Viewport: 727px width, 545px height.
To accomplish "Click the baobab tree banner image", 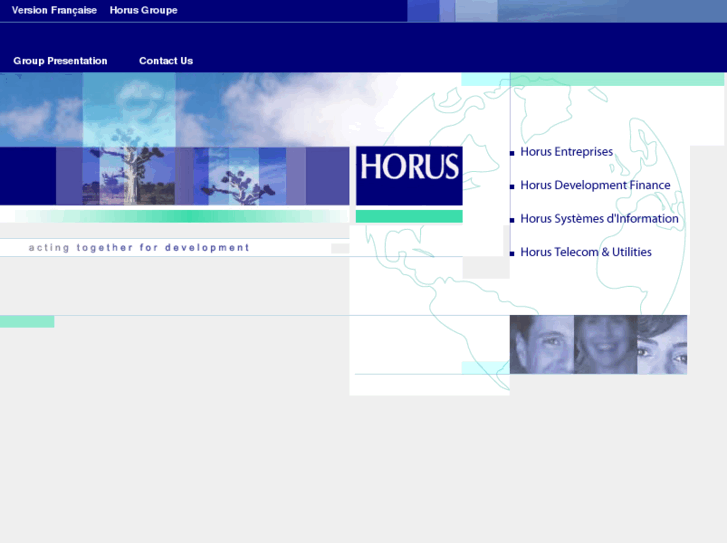I will 175,176.
